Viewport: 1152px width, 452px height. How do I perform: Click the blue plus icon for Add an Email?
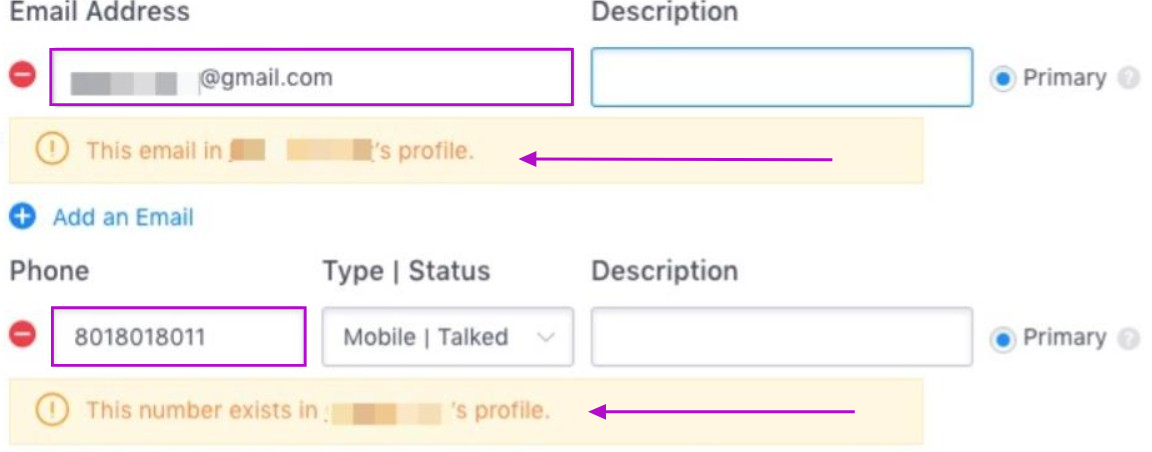22,216
